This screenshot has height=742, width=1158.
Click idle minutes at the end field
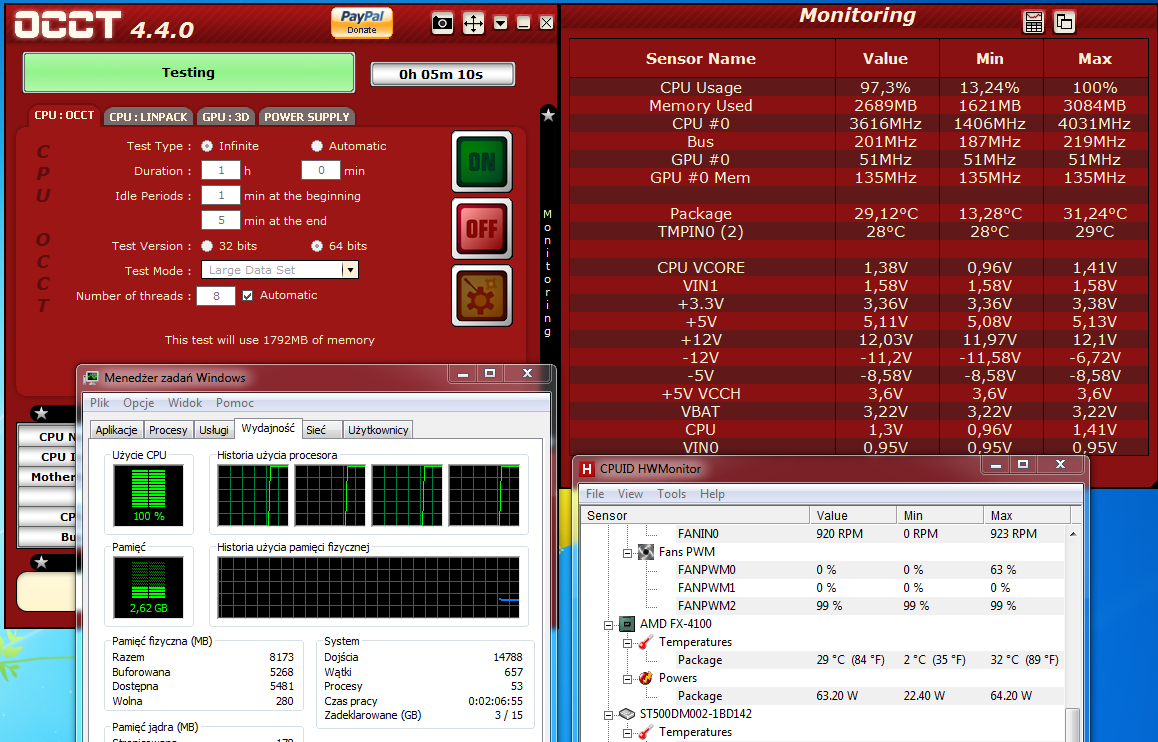(x=221, y=221)
